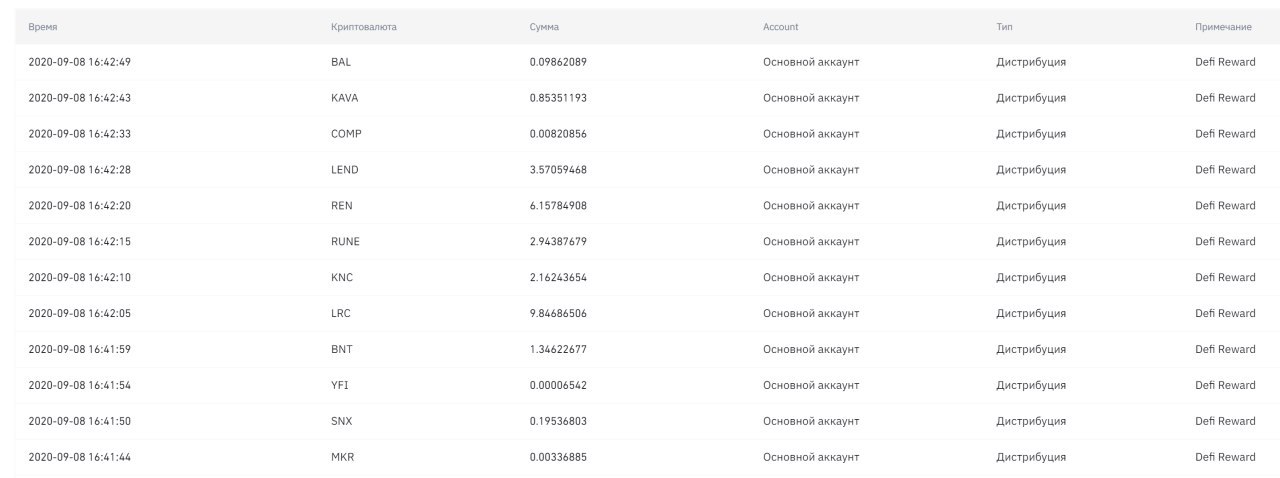
Task: Select the COMP amount 0.00820856
Action: pyautogui.click(x=558, y=134)
